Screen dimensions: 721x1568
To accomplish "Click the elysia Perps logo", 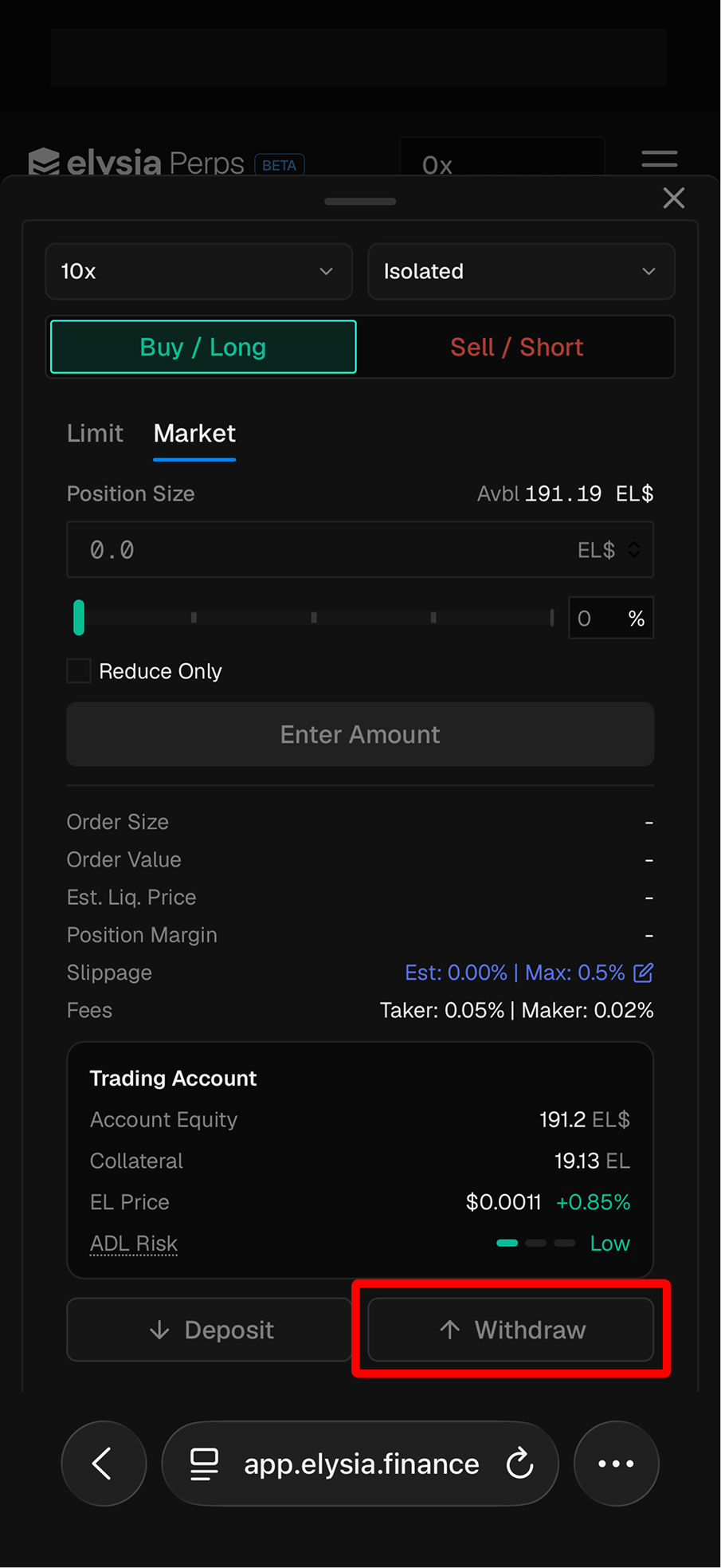I will [x=136, y=162].
